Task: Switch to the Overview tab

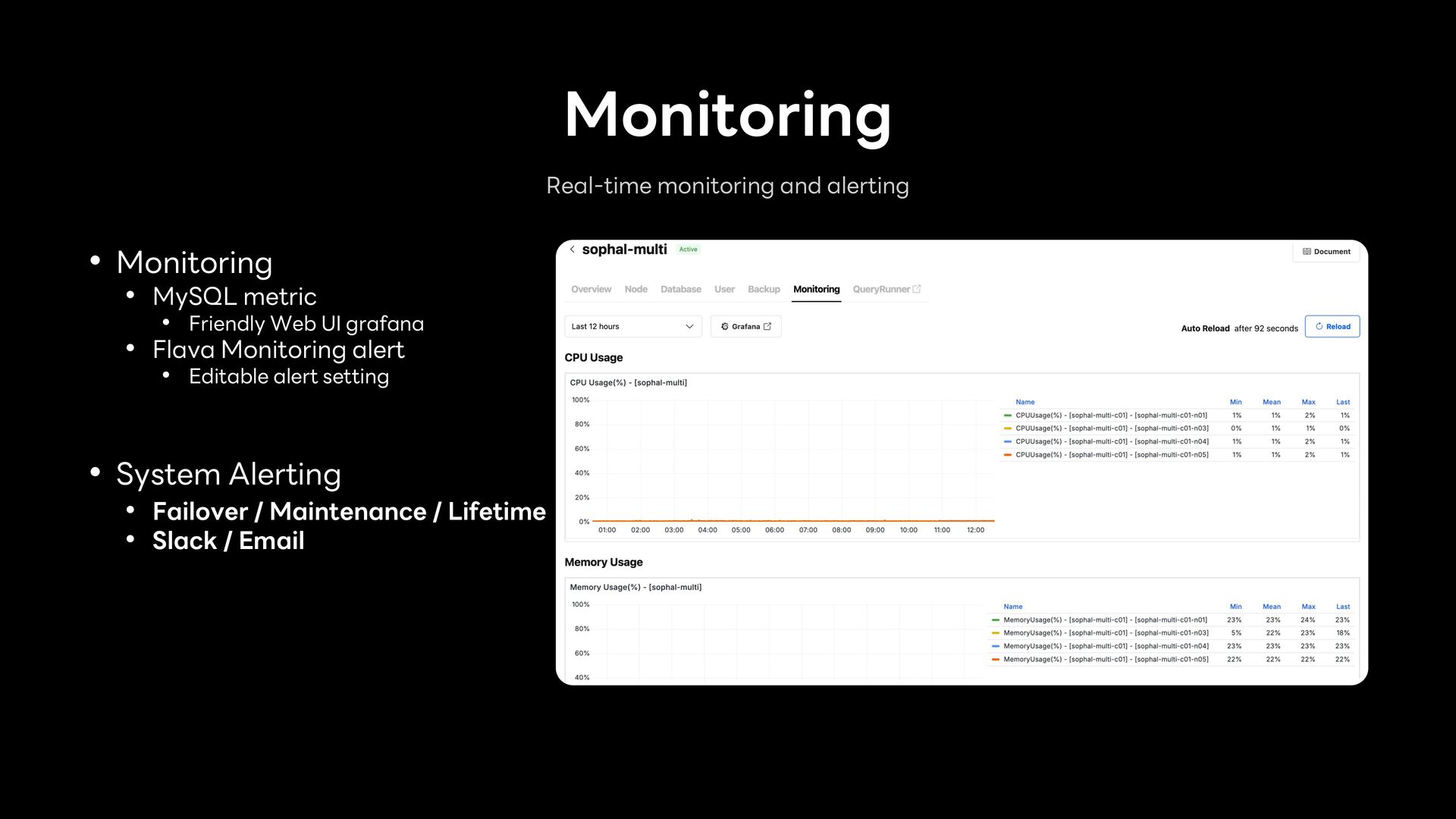Action: click(x=591, y=290)
